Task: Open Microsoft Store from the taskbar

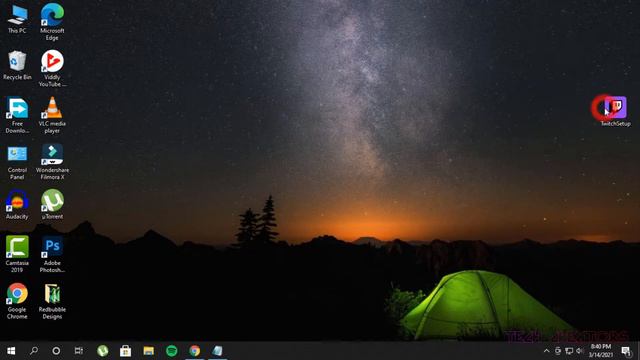Action: 125,351
